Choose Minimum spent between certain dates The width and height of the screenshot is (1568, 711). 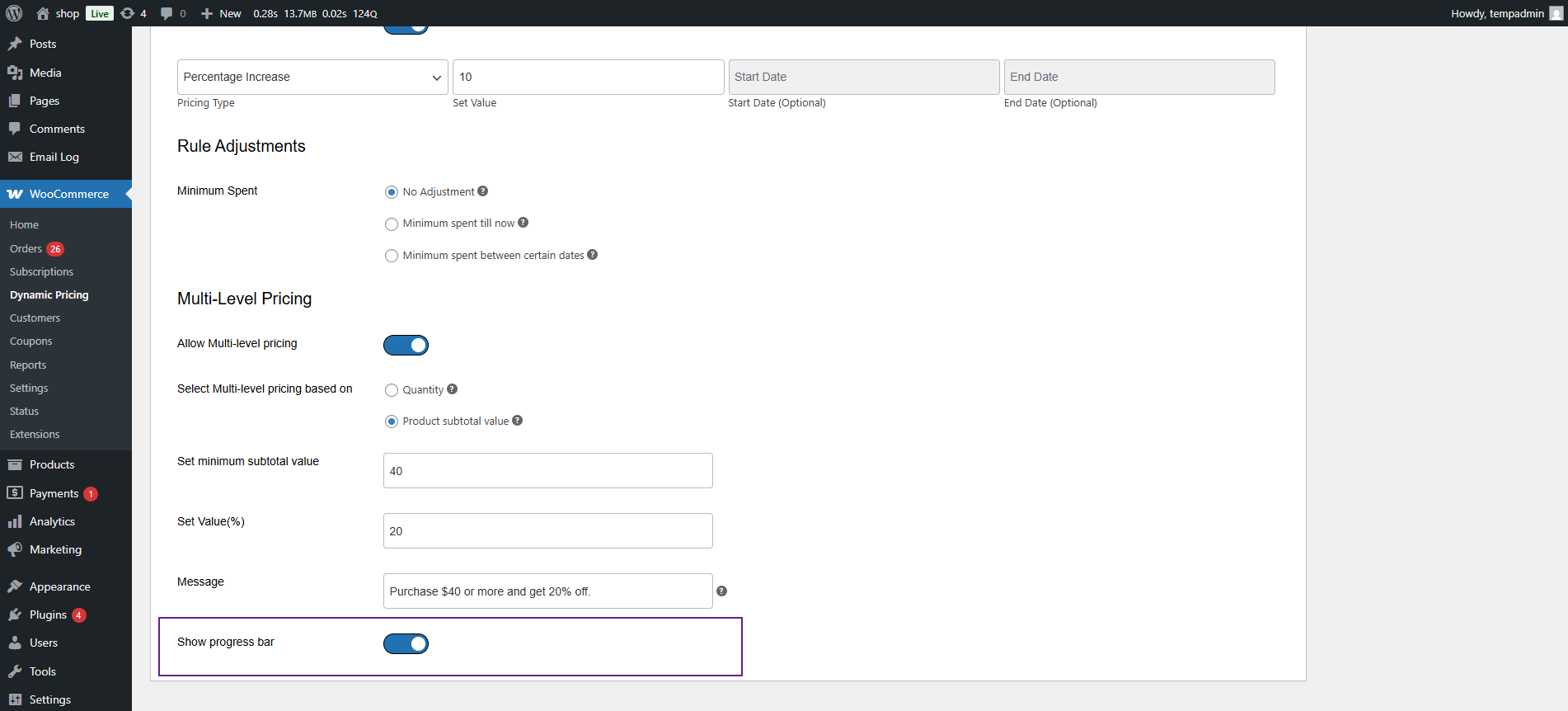pos(392,256)
